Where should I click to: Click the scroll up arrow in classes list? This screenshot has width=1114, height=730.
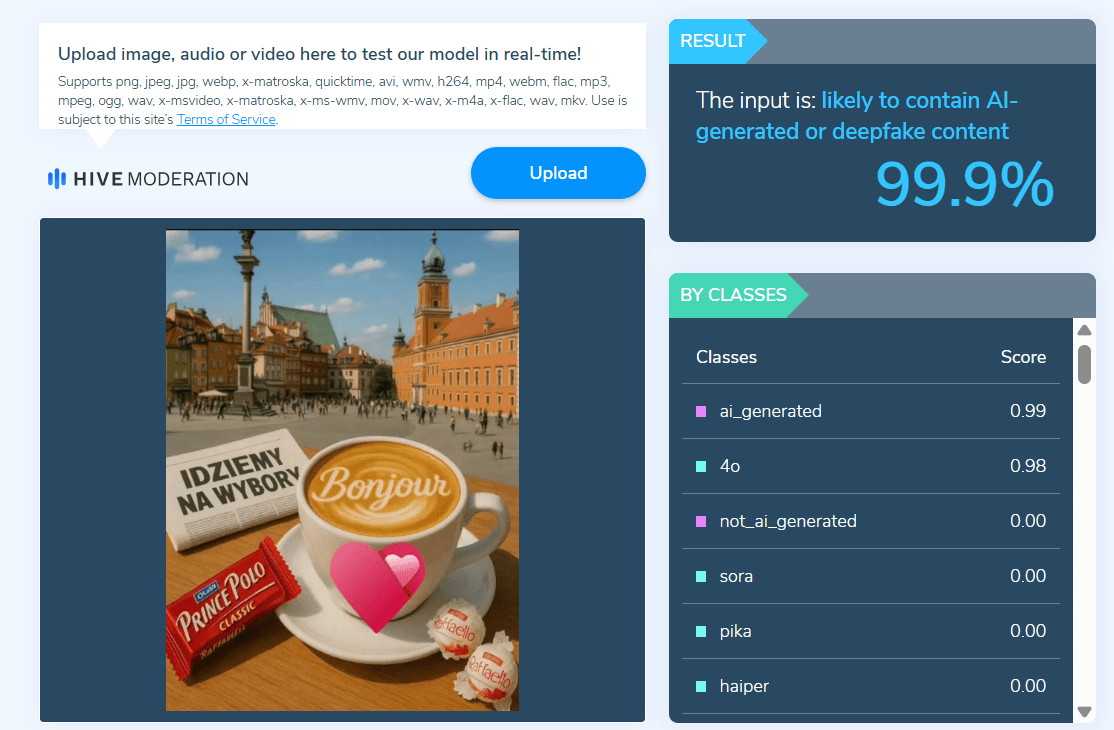click(x=1084, y=330)
